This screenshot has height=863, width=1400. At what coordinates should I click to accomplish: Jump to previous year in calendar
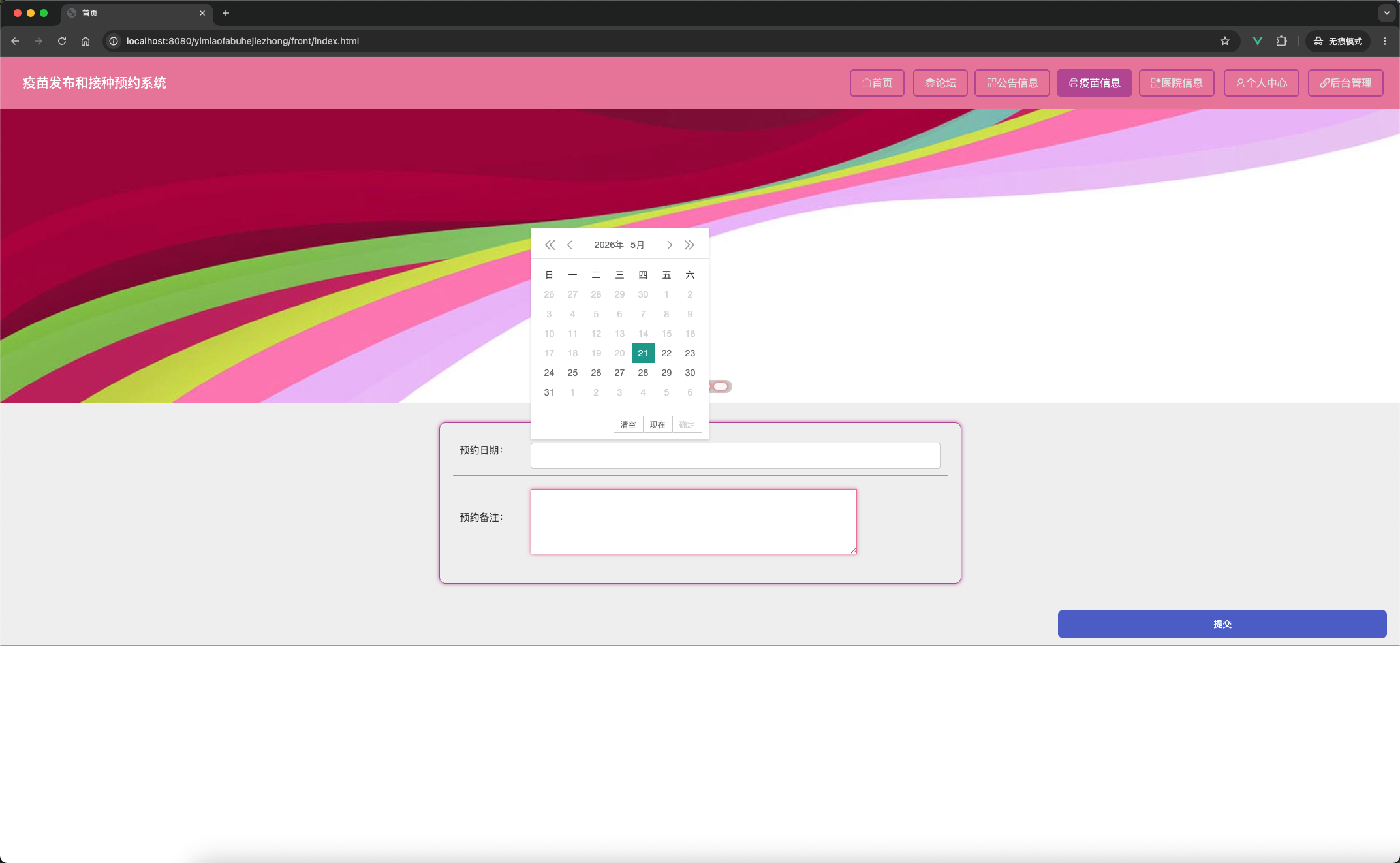(550, 245)
